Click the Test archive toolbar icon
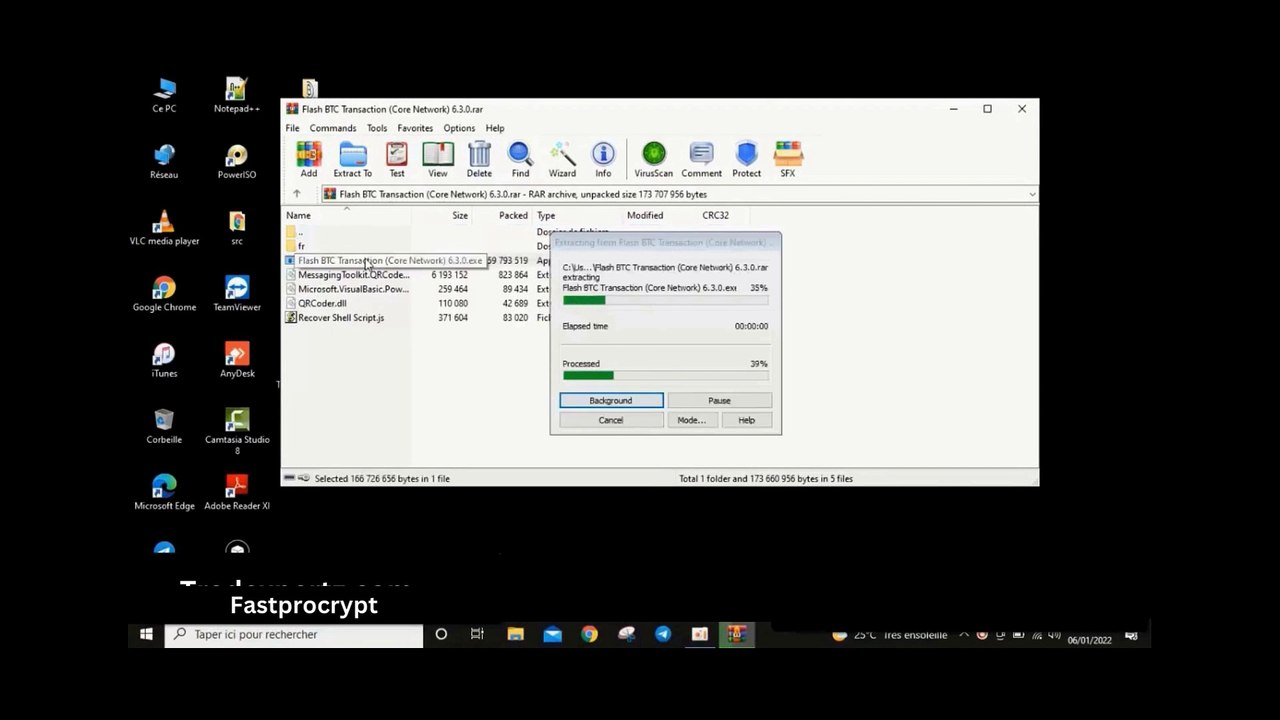Screen dimensions: 1280x720 tap(397, 159)
